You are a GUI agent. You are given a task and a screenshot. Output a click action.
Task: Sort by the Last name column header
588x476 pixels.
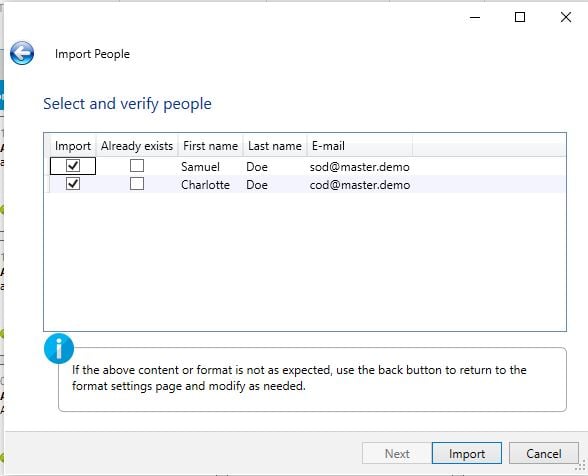(275, 146)
